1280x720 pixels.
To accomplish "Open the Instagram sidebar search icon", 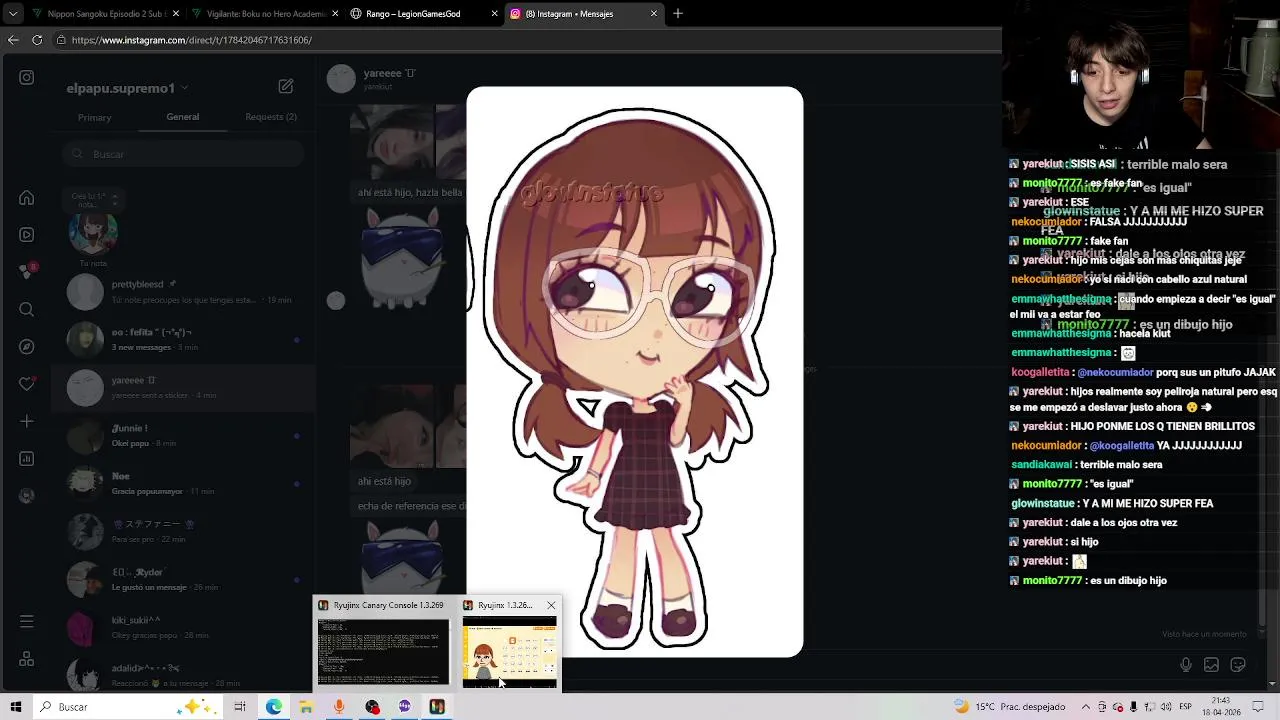I will click(27, 309).
